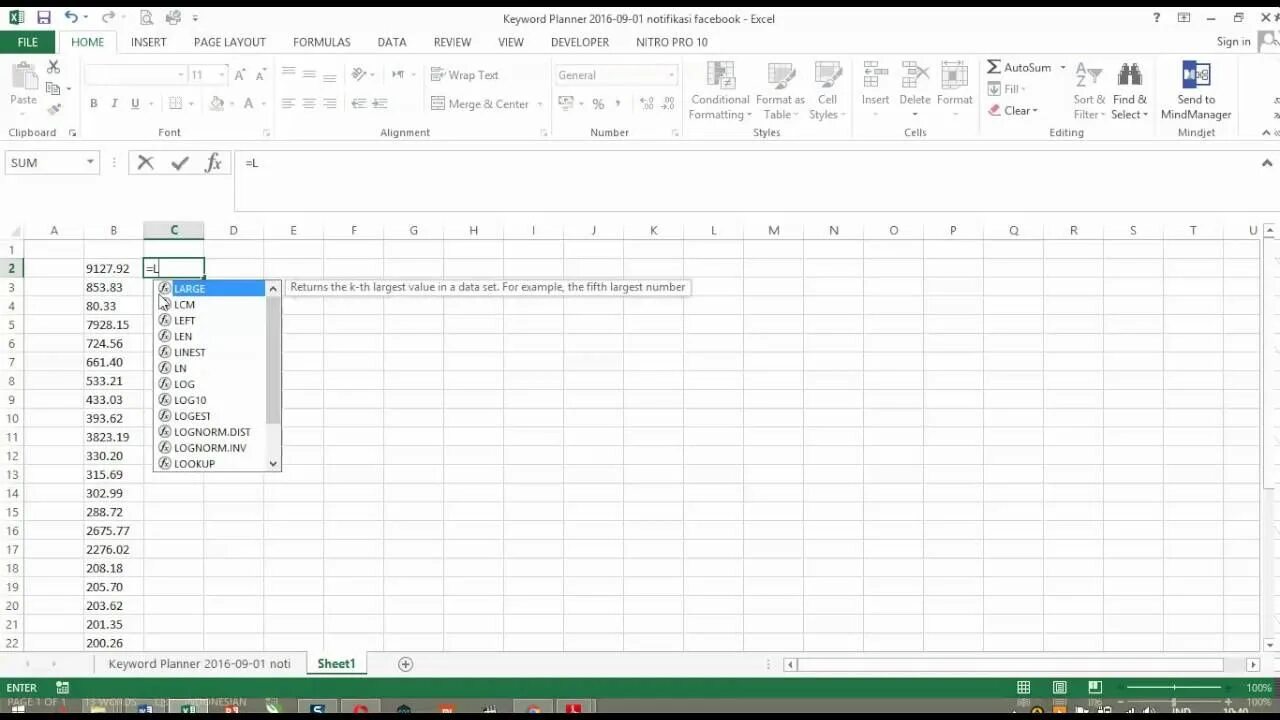Click the Cut scissors icon
This screenshot has width=1280, height=720.
[54, 67]
